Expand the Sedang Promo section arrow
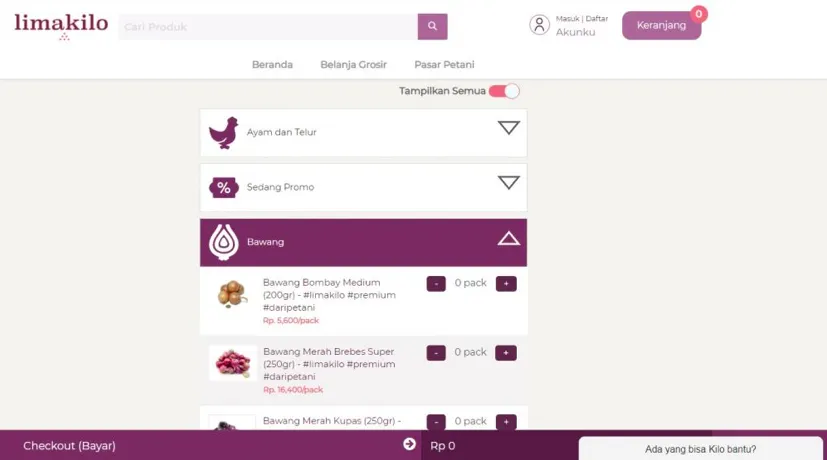Screen dimensions: 827x460 click(x=508, y=183)
